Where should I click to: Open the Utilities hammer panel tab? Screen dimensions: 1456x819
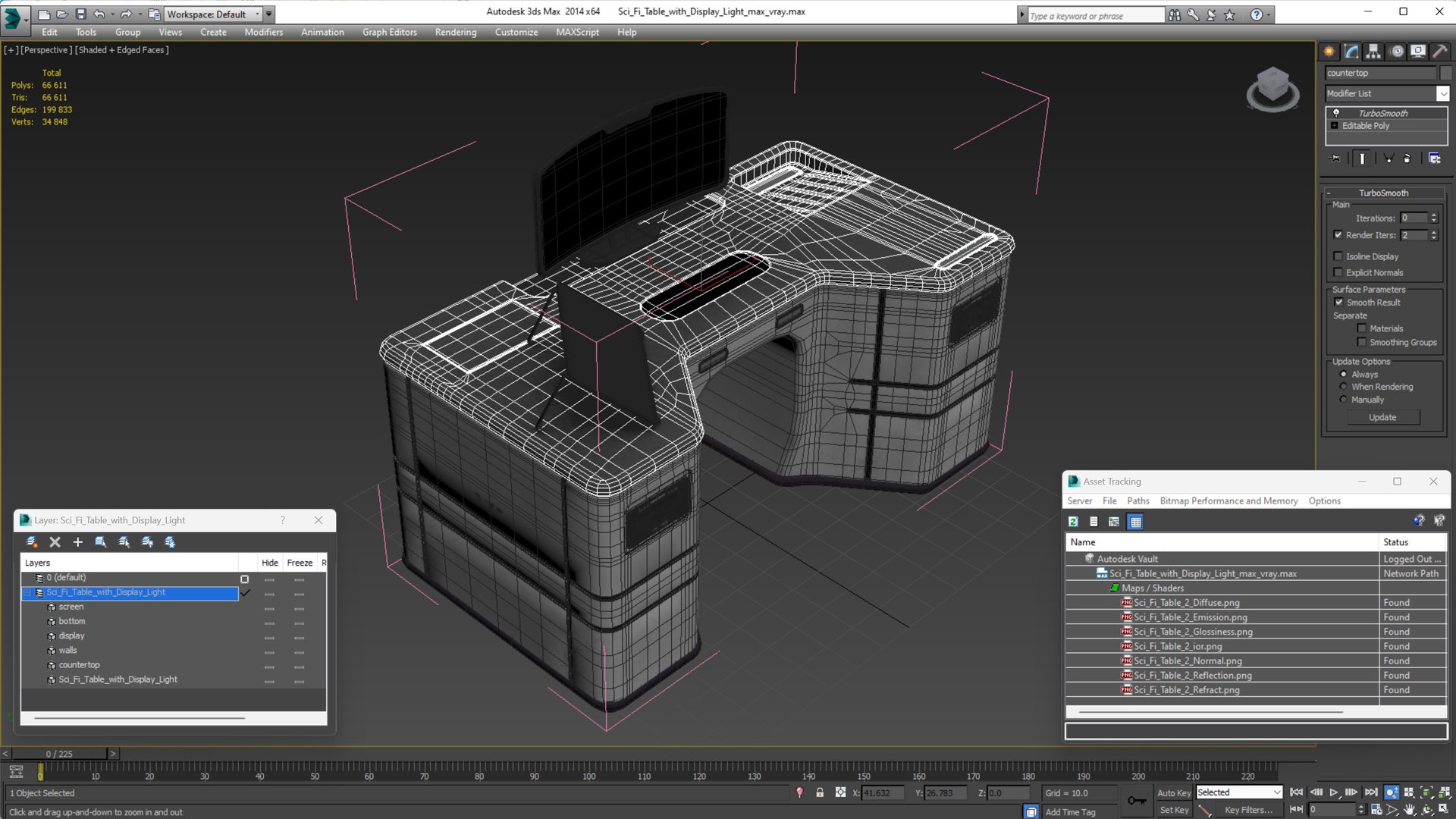coord(1440,52)
